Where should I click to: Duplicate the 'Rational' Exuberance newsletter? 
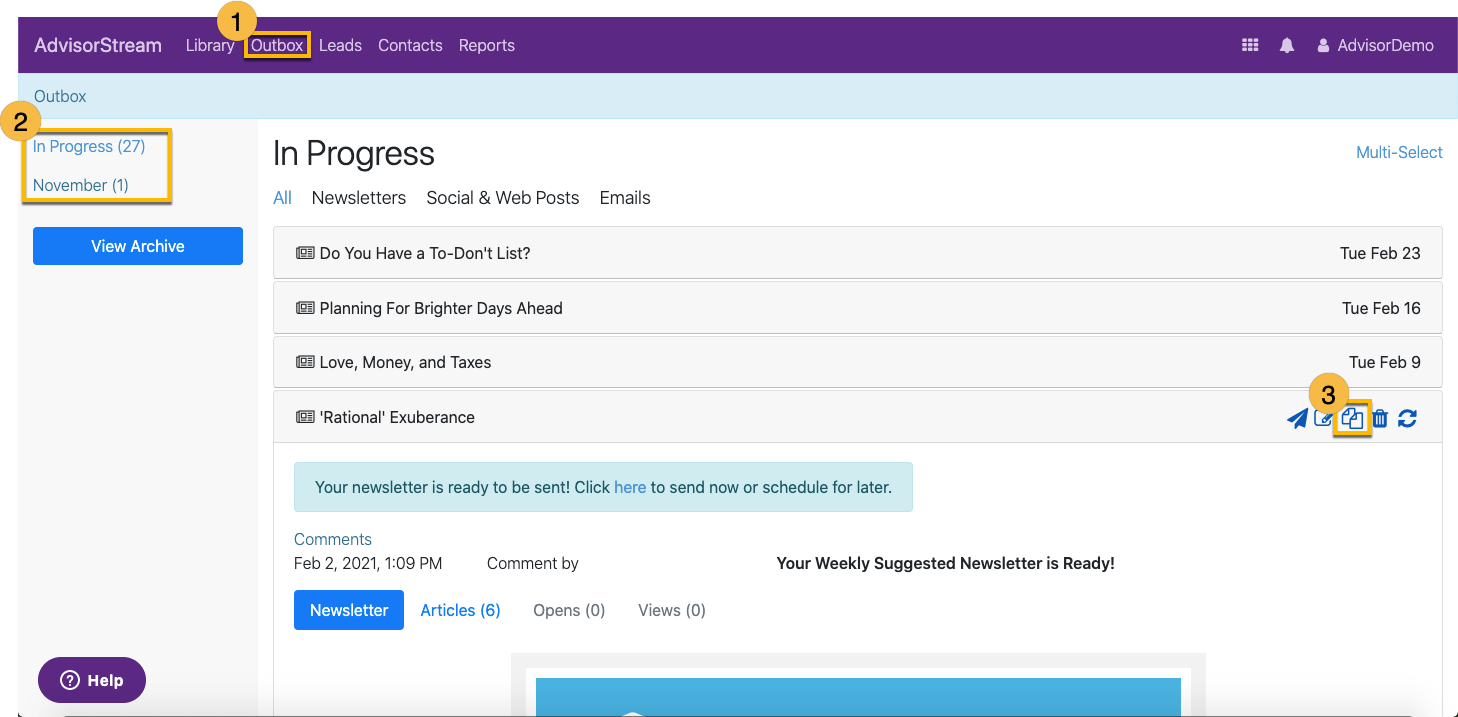click(x=1352, y=418)
